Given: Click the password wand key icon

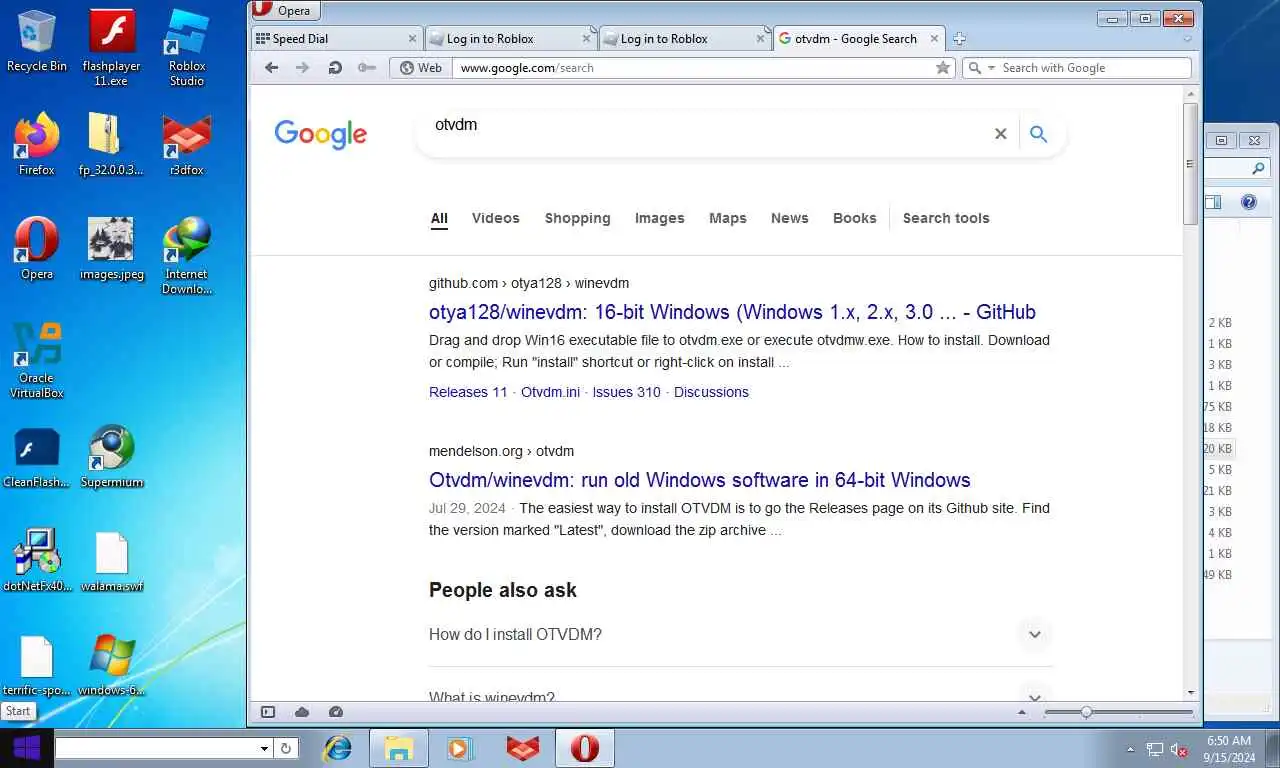Looking at the screenshot, I should point(367,67).
